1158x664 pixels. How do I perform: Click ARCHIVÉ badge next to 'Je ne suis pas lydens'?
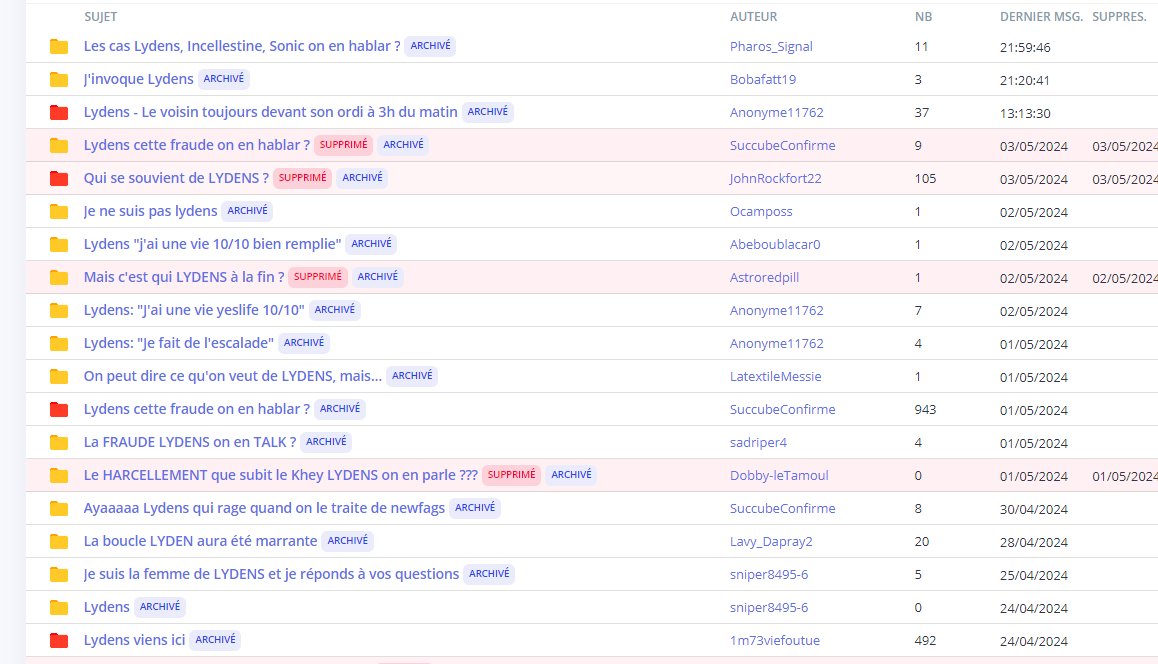coord(247,211)
